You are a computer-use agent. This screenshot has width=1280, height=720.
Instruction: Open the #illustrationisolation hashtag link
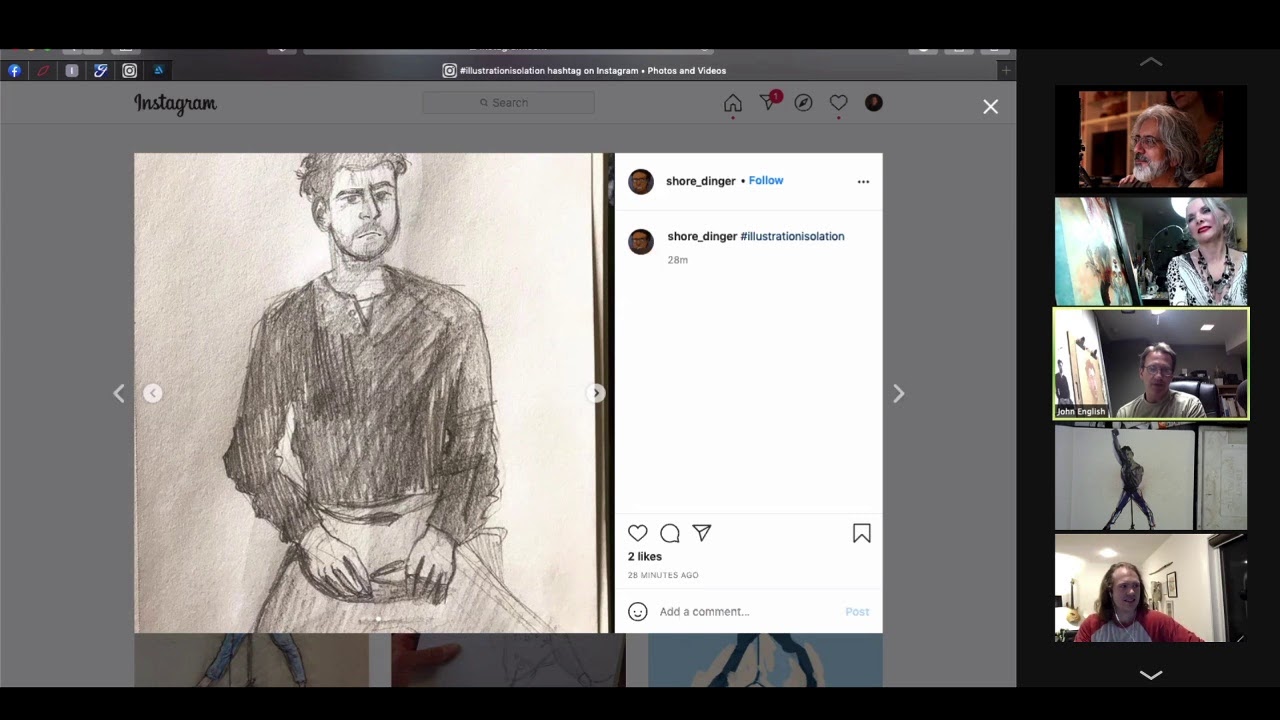coord(792,236)
